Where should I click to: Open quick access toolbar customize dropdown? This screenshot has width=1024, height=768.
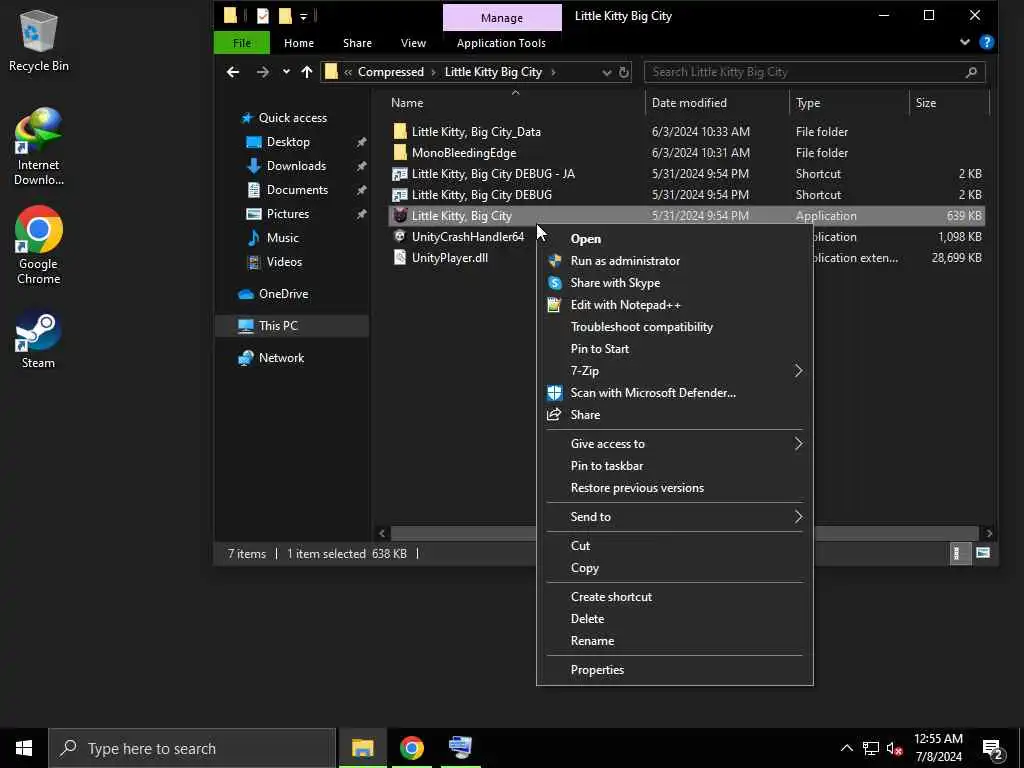pyautogui.click(x=304, y=16)
